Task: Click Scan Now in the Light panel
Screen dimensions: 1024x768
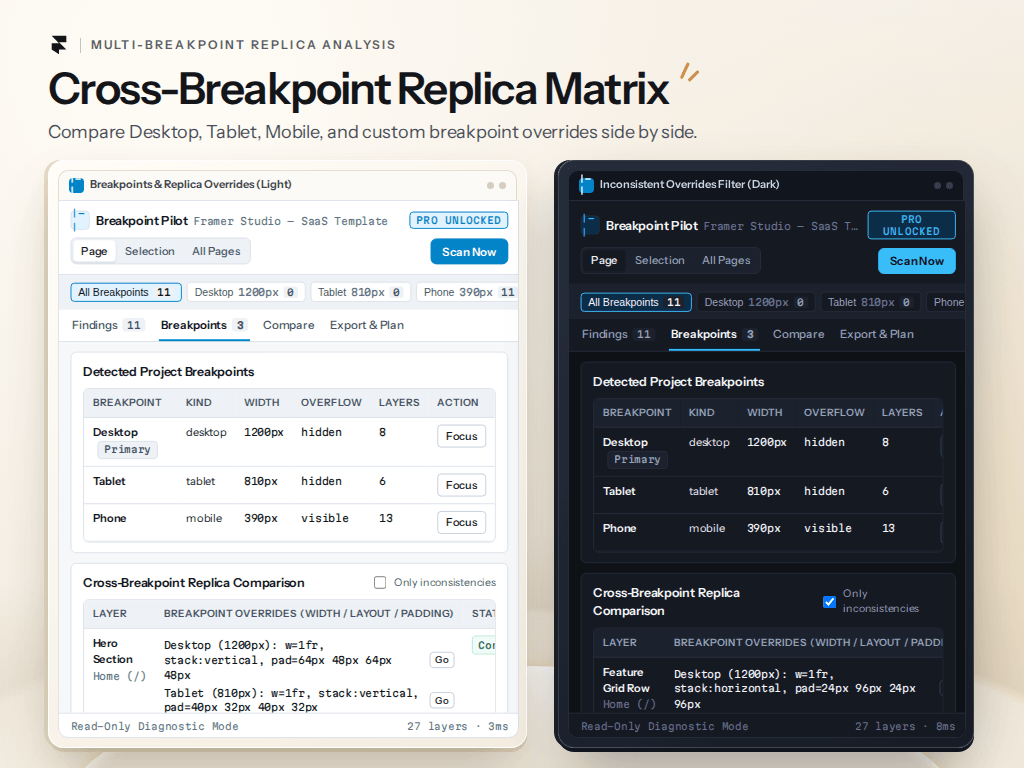Action: [469, 252]
